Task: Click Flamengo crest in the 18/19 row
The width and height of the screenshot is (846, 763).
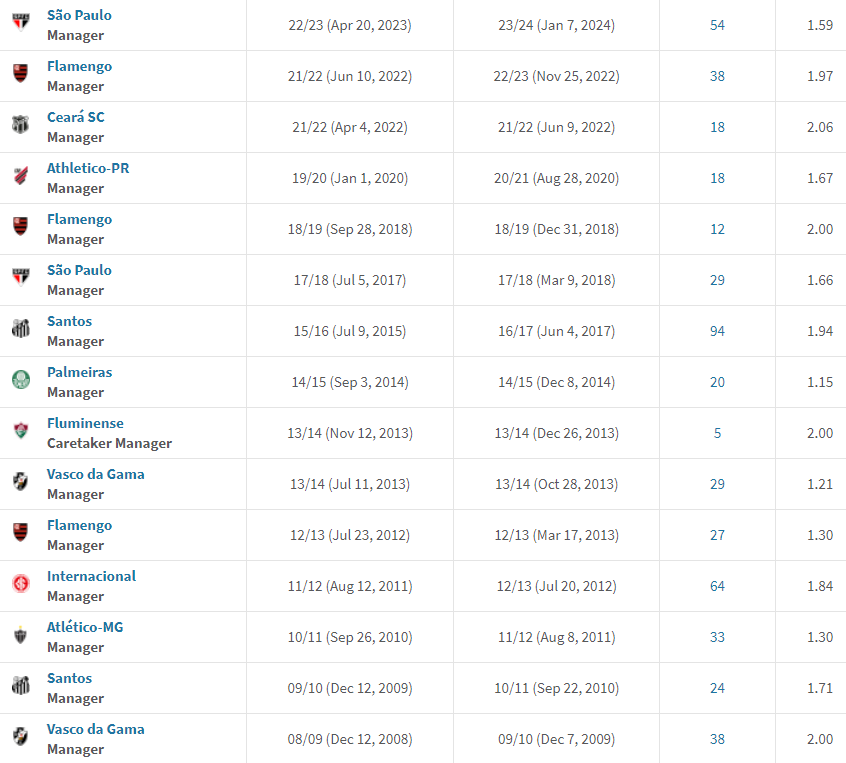Action: (x=20, y=228)
